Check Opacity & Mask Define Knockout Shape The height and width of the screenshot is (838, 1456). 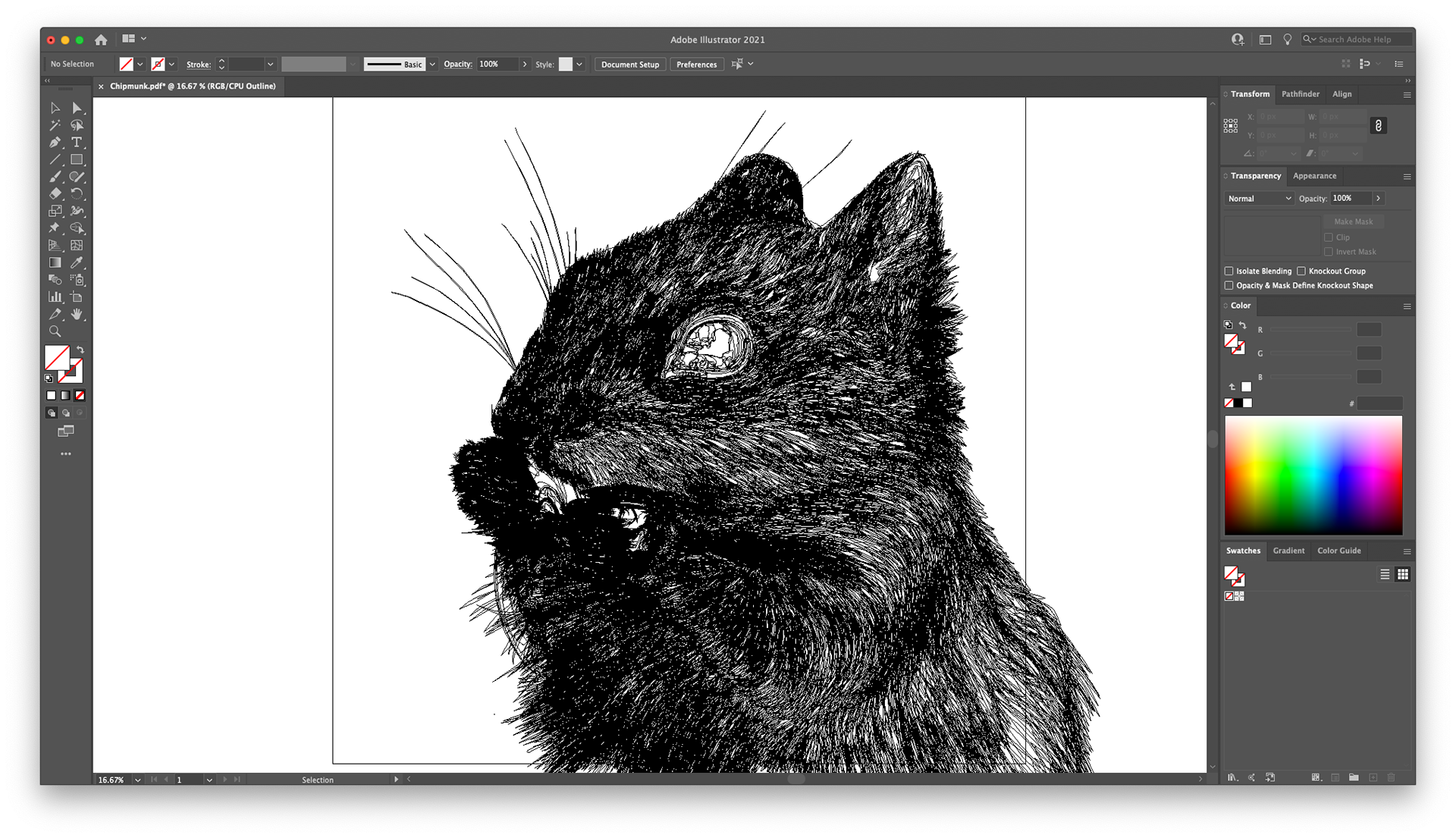tap(1229, 285)
